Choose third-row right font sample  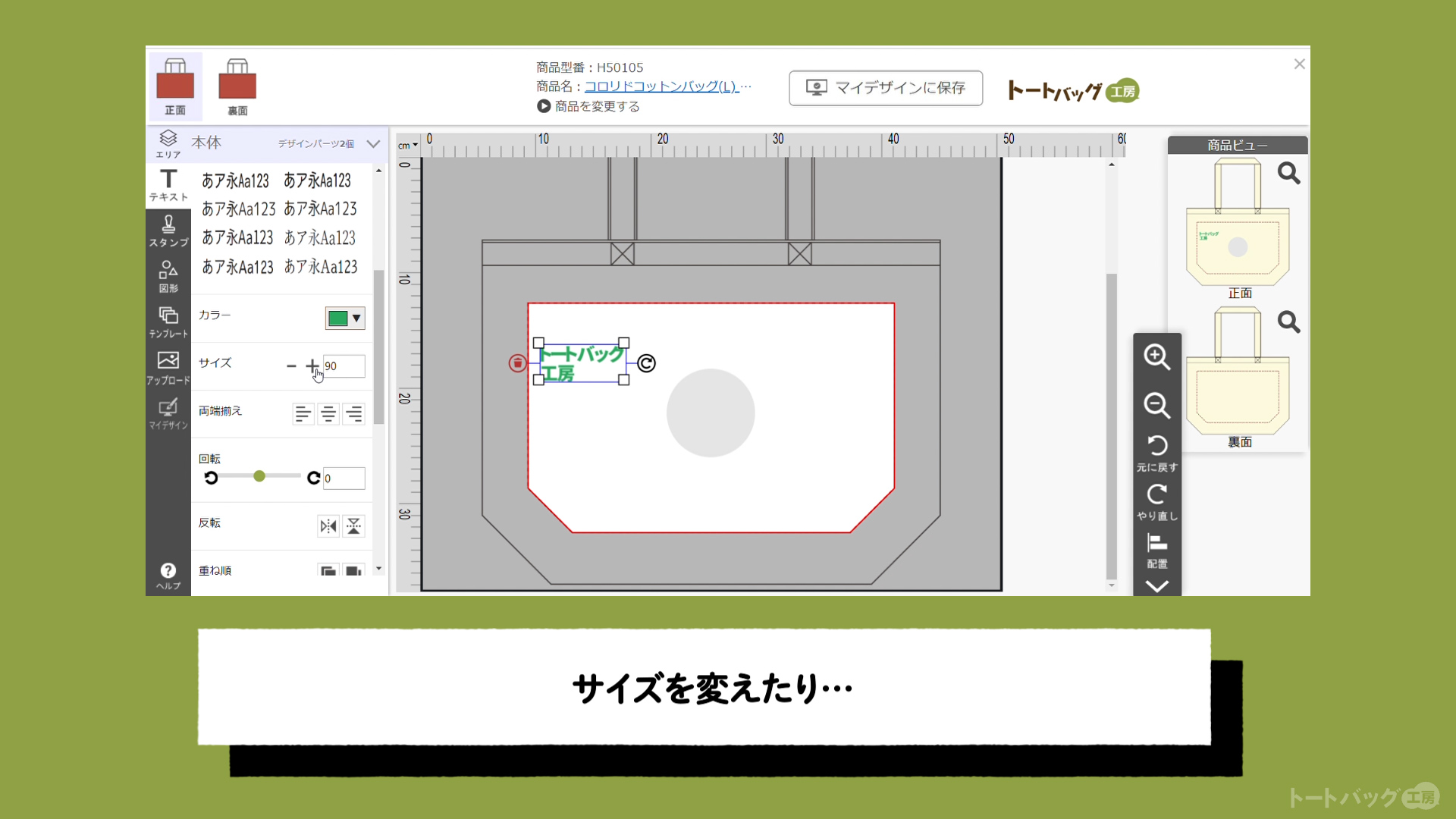coord(320,238)
